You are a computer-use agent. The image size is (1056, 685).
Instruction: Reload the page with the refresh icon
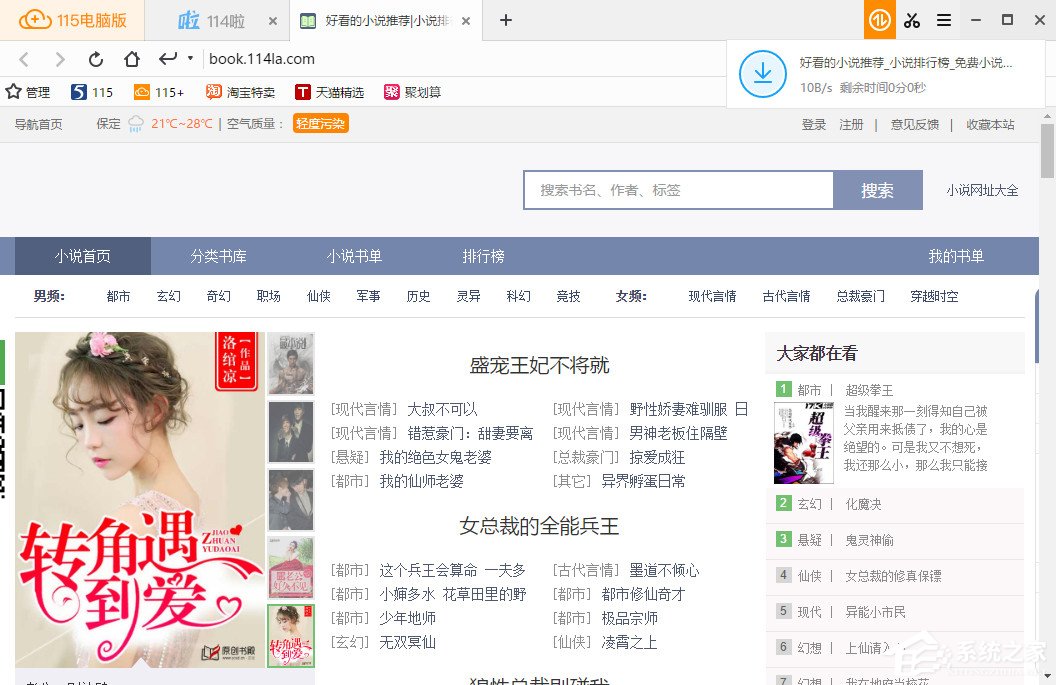point(96,59)
